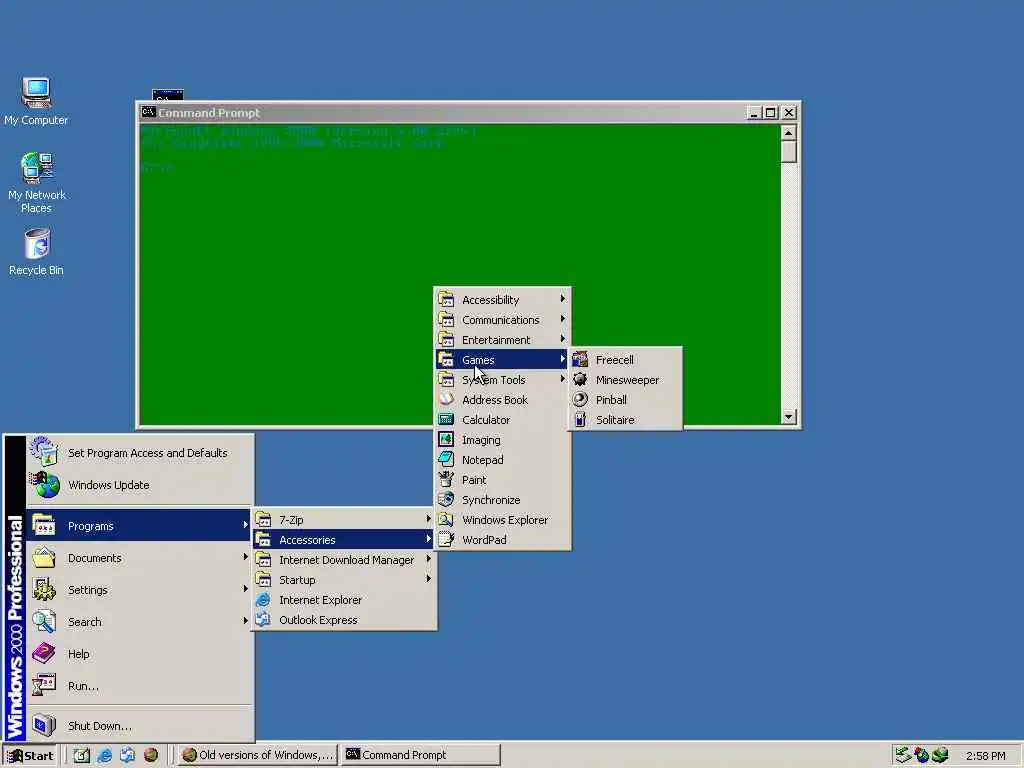Launch Solitaire from the Games submenu

tap(626, 420)
